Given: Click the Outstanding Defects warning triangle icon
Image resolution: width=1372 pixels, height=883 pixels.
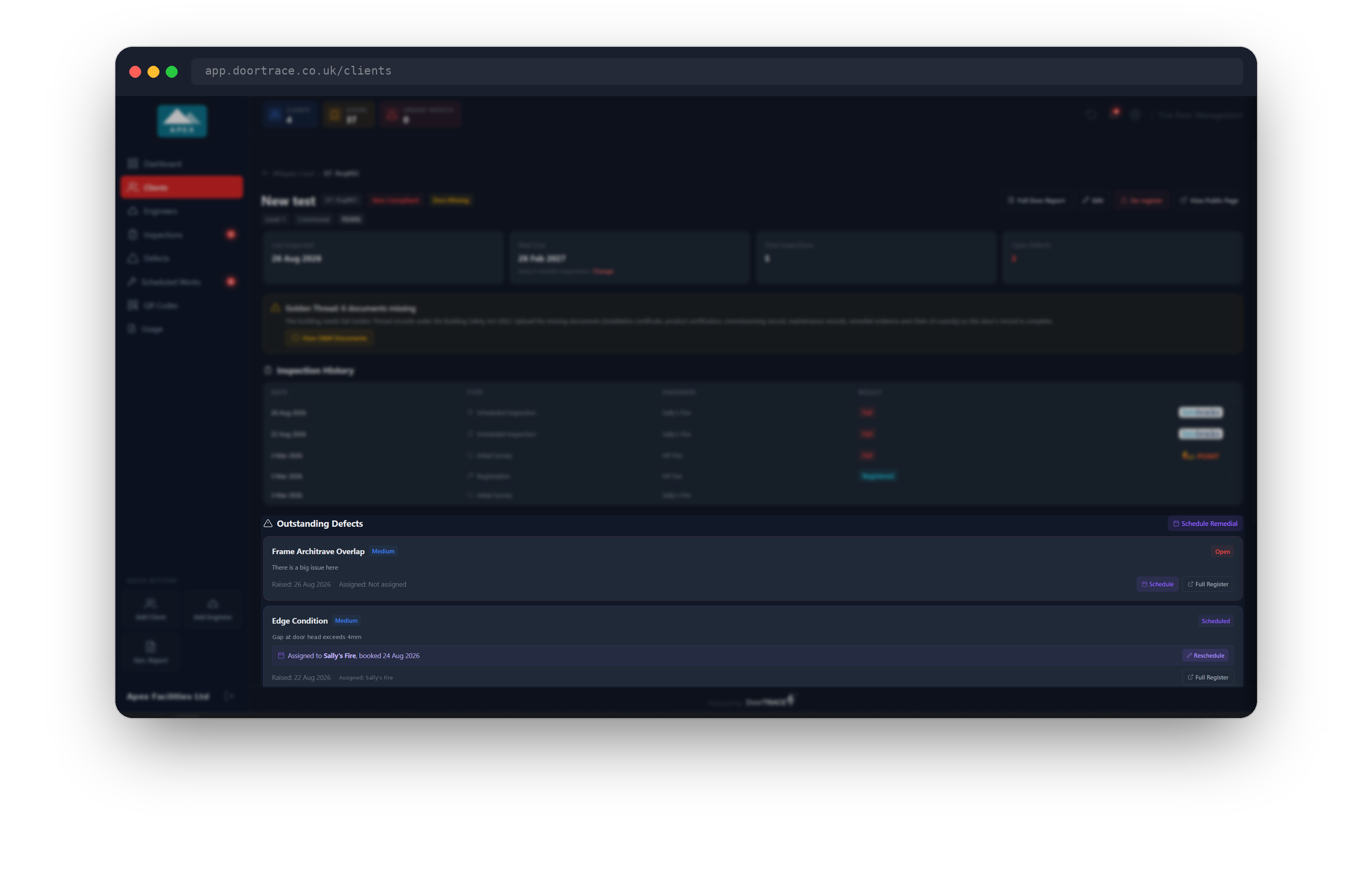Looking at the screenshot, I should 268,524.
